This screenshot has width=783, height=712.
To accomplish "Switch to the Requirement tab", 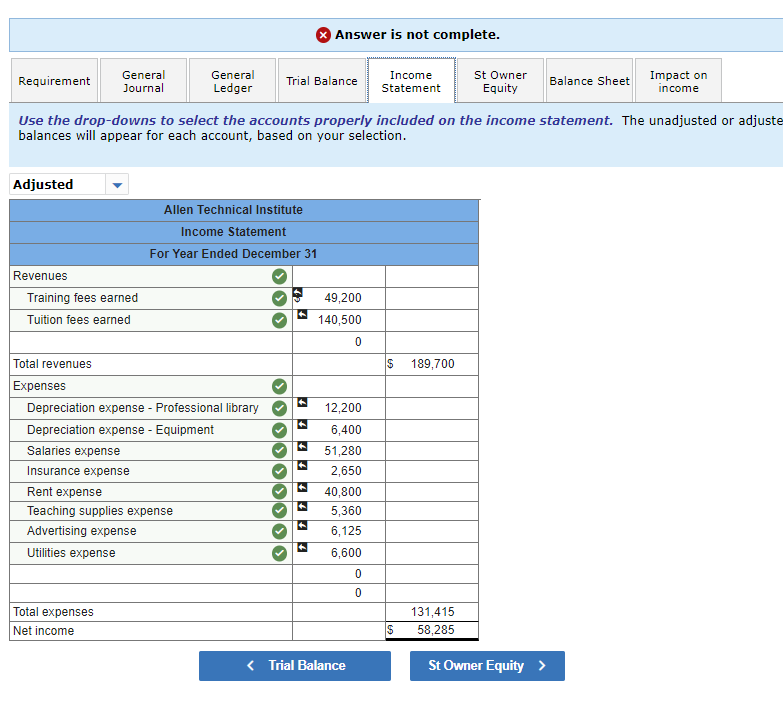I will 54,81.
